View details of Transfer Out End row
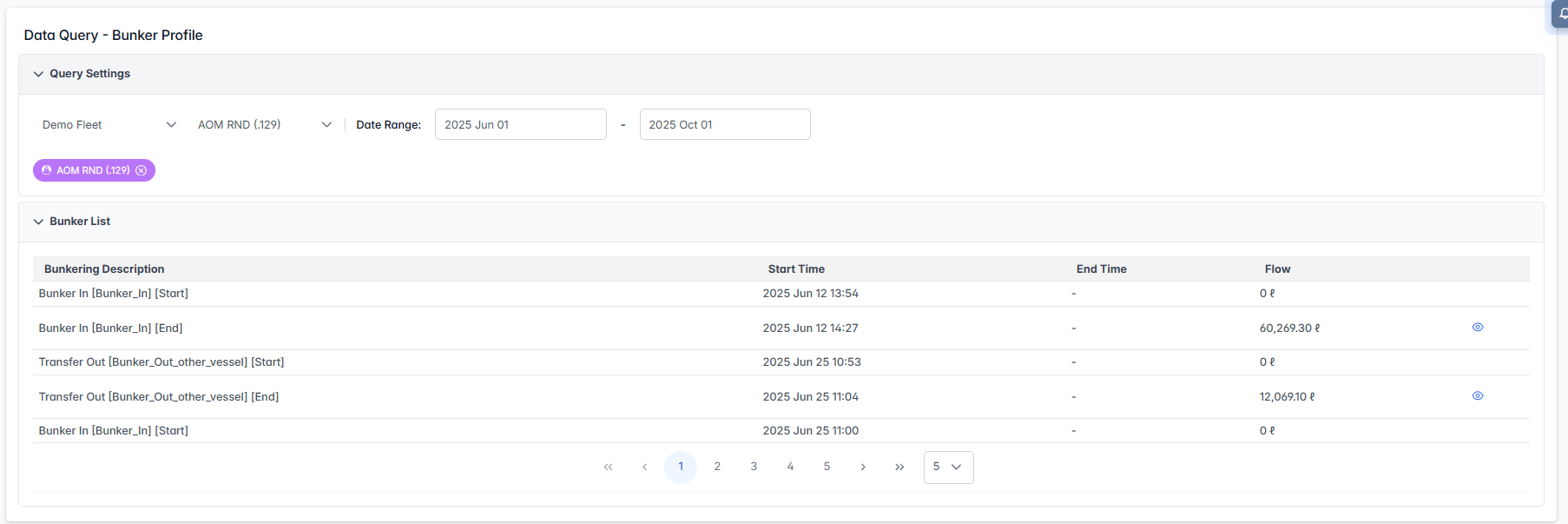The width and height of the screenshot is (1568, 524). coord(1477,396)
